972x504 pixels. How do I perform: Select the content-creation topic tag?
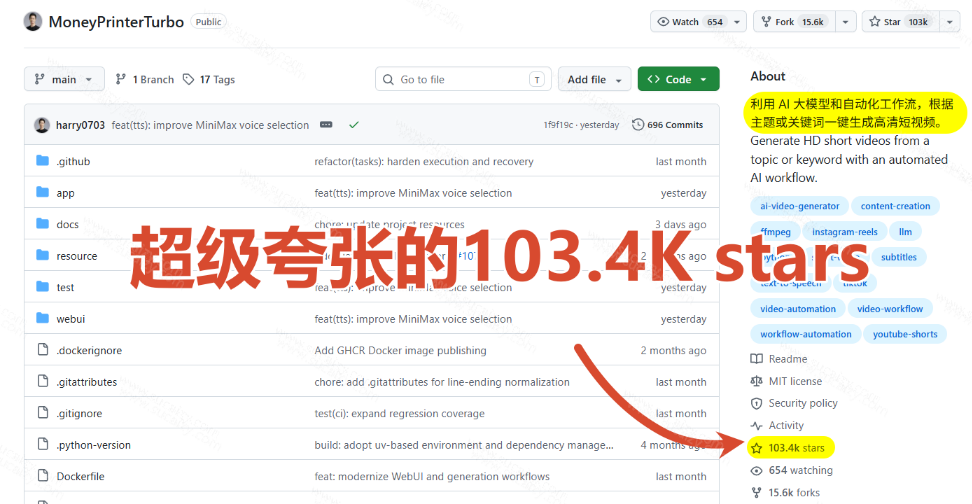[x=895, y=206]
